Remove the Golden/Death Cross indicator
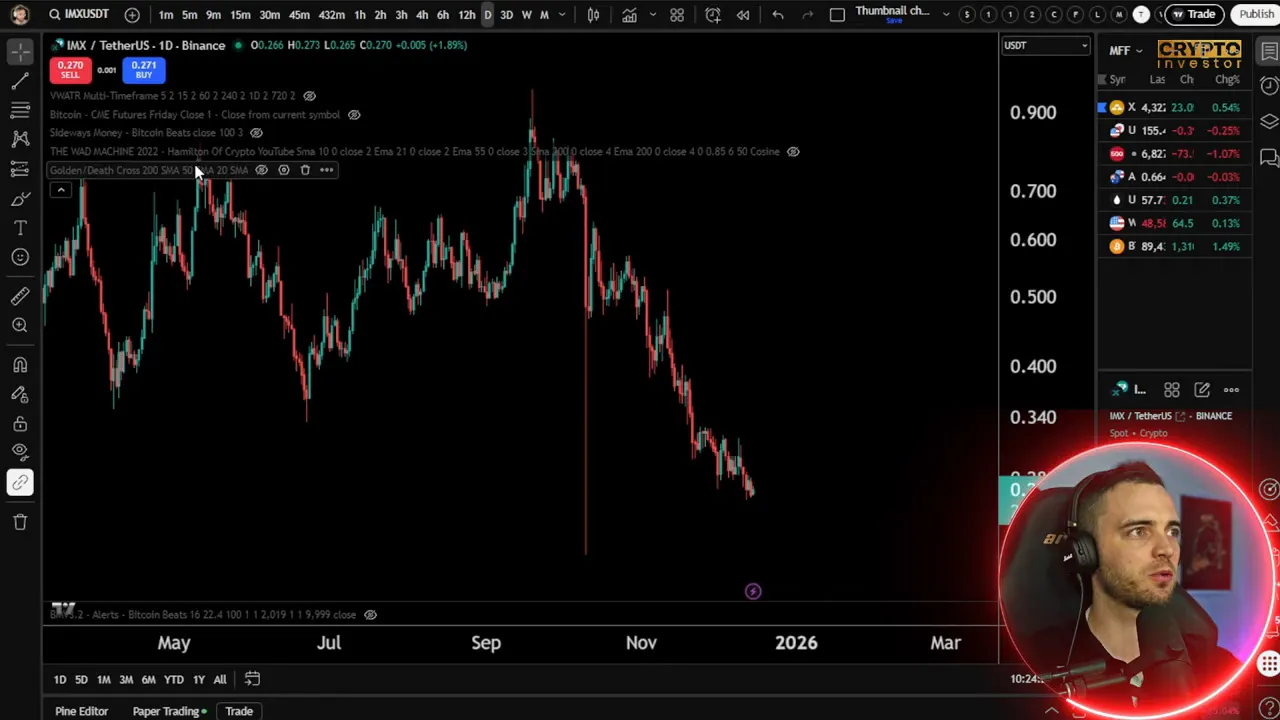Viewport: 1280px width, 720px height. 305,170
